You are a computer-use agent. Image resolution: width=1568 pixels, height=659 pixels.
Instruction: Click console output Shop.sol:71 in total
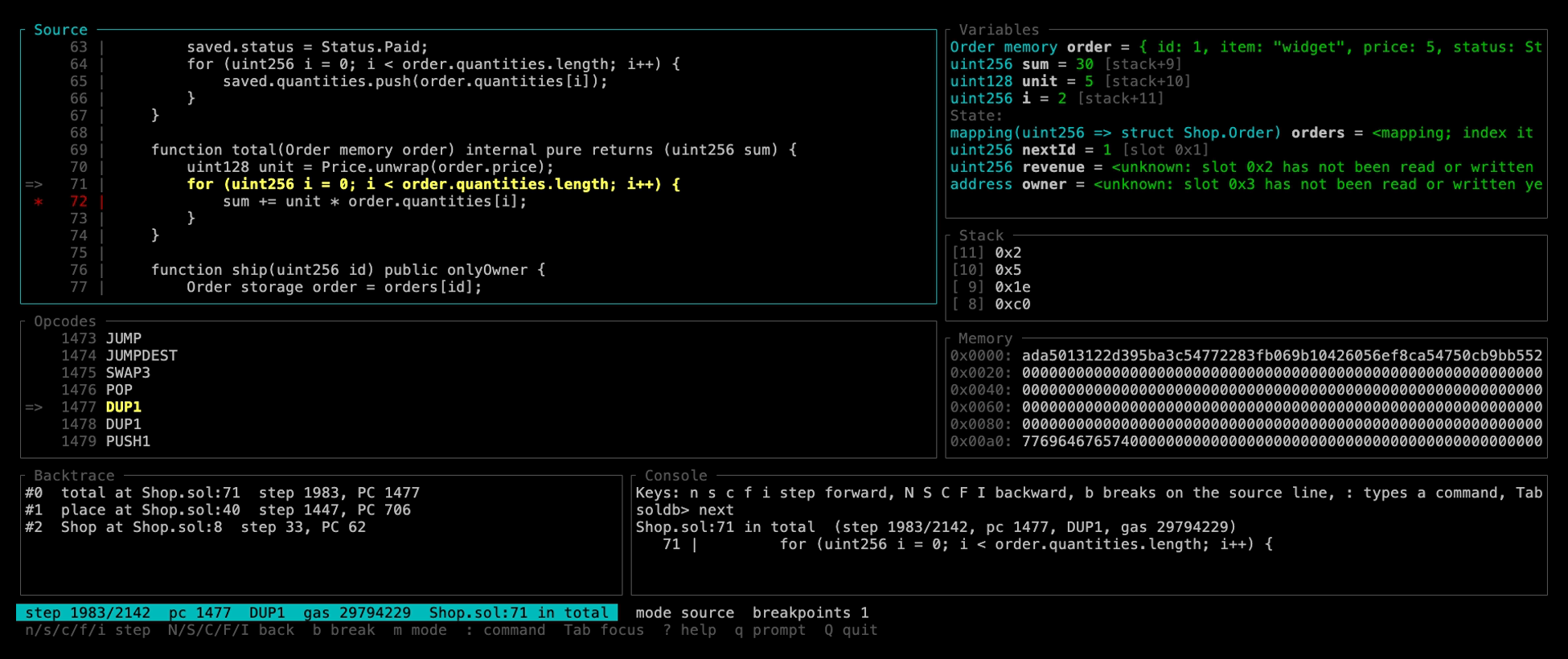click(936, 527)
